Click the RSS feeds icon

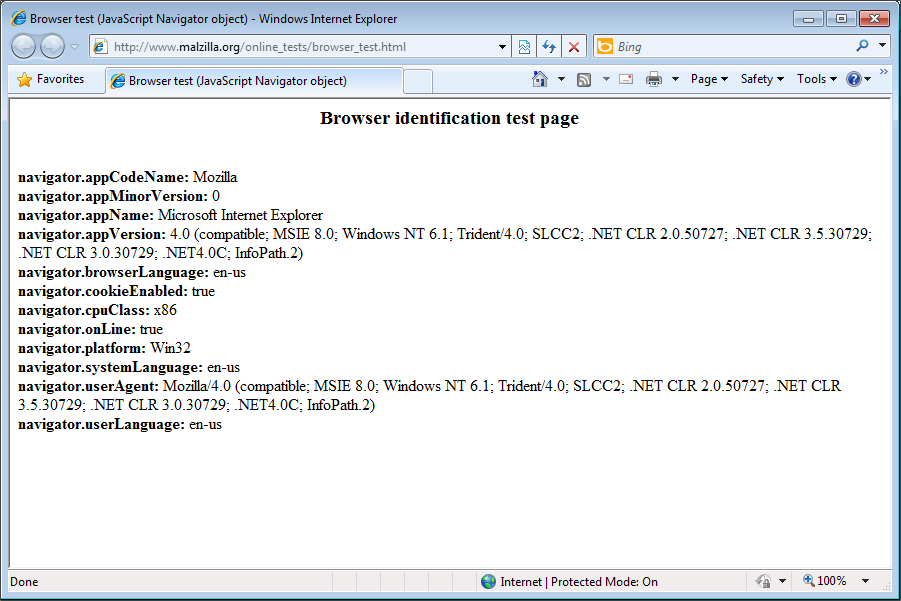[x=584, y=80]
